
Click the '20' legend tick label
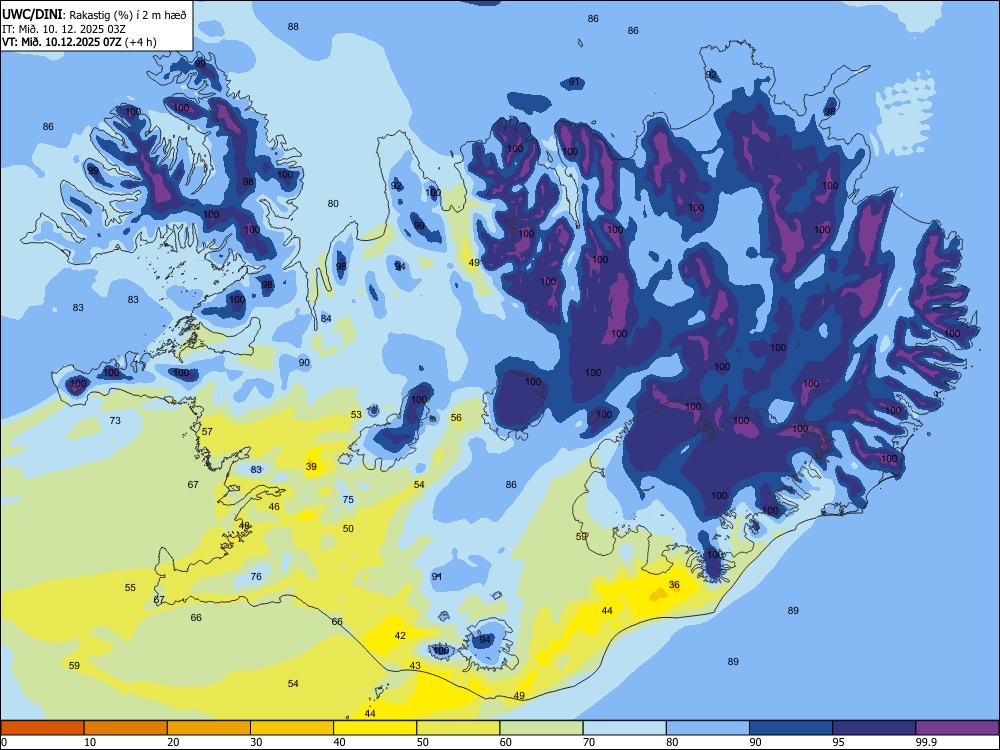[x=173, y=742]
